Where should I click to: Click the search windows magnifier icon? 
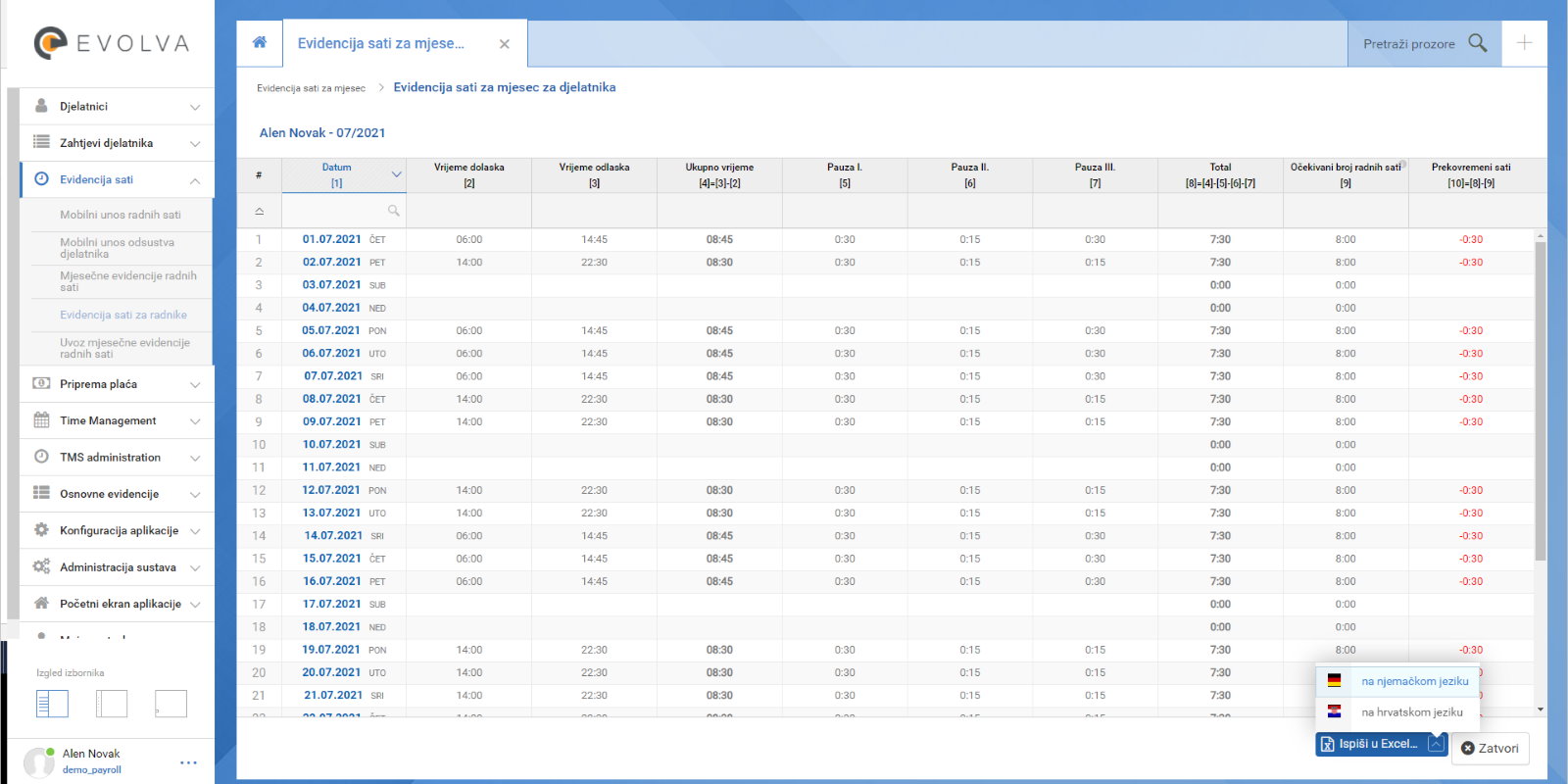tap(1478, 43)
